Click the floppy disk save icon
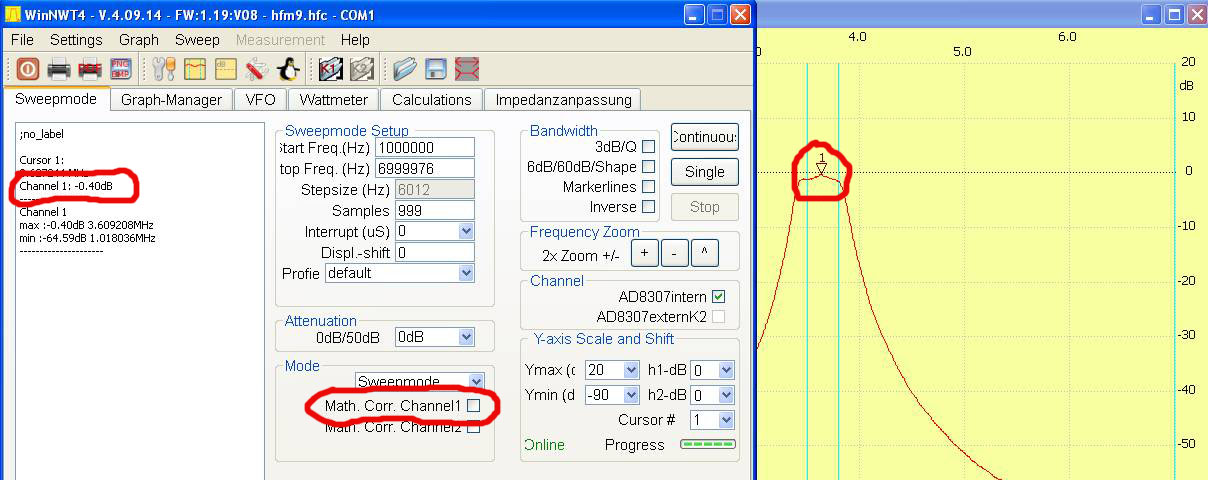1208x480 pixels. [x=435, y=69]
